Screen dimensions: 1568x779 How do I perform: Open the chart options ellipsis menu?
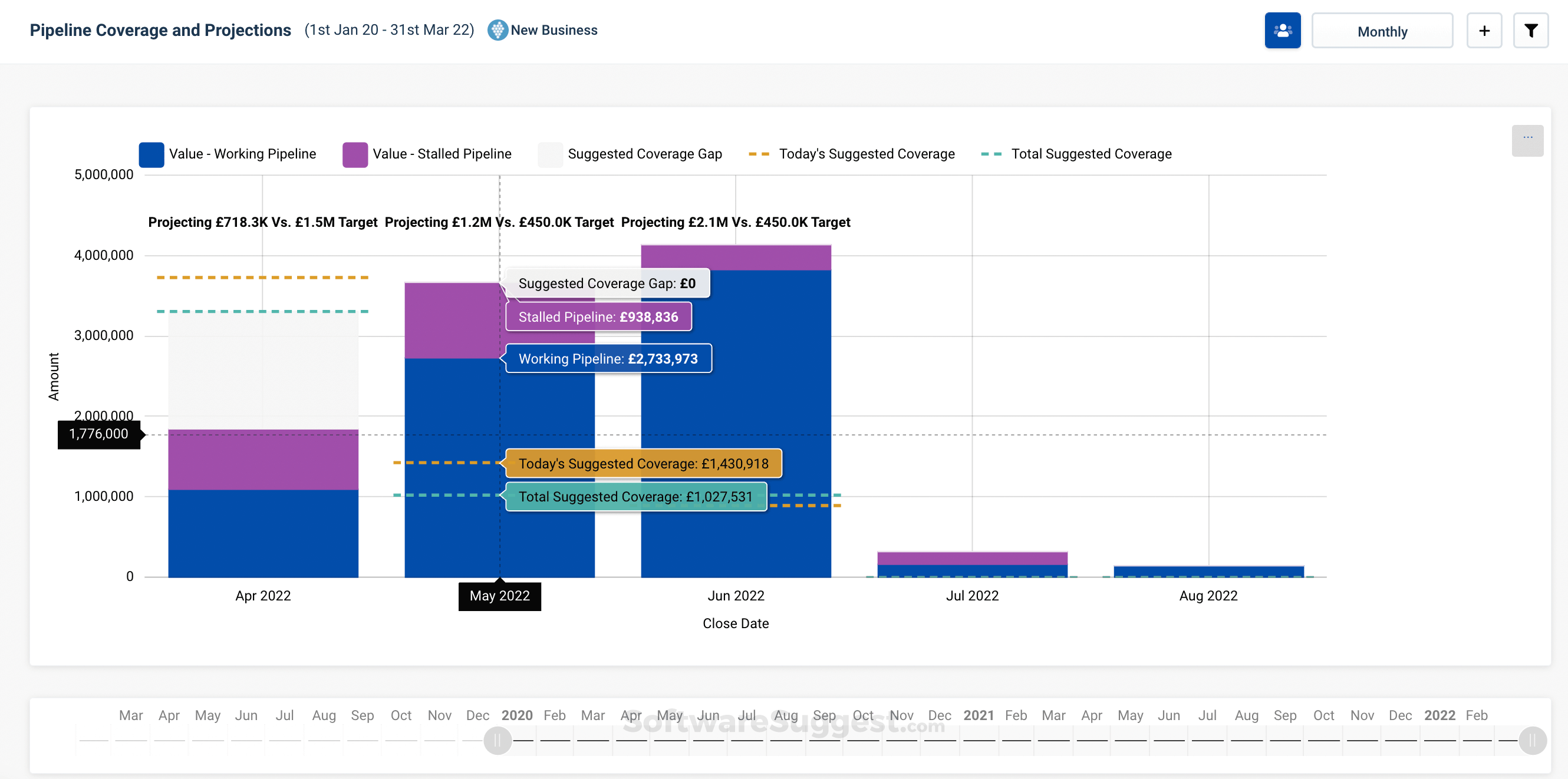[x=1527, y=140]
